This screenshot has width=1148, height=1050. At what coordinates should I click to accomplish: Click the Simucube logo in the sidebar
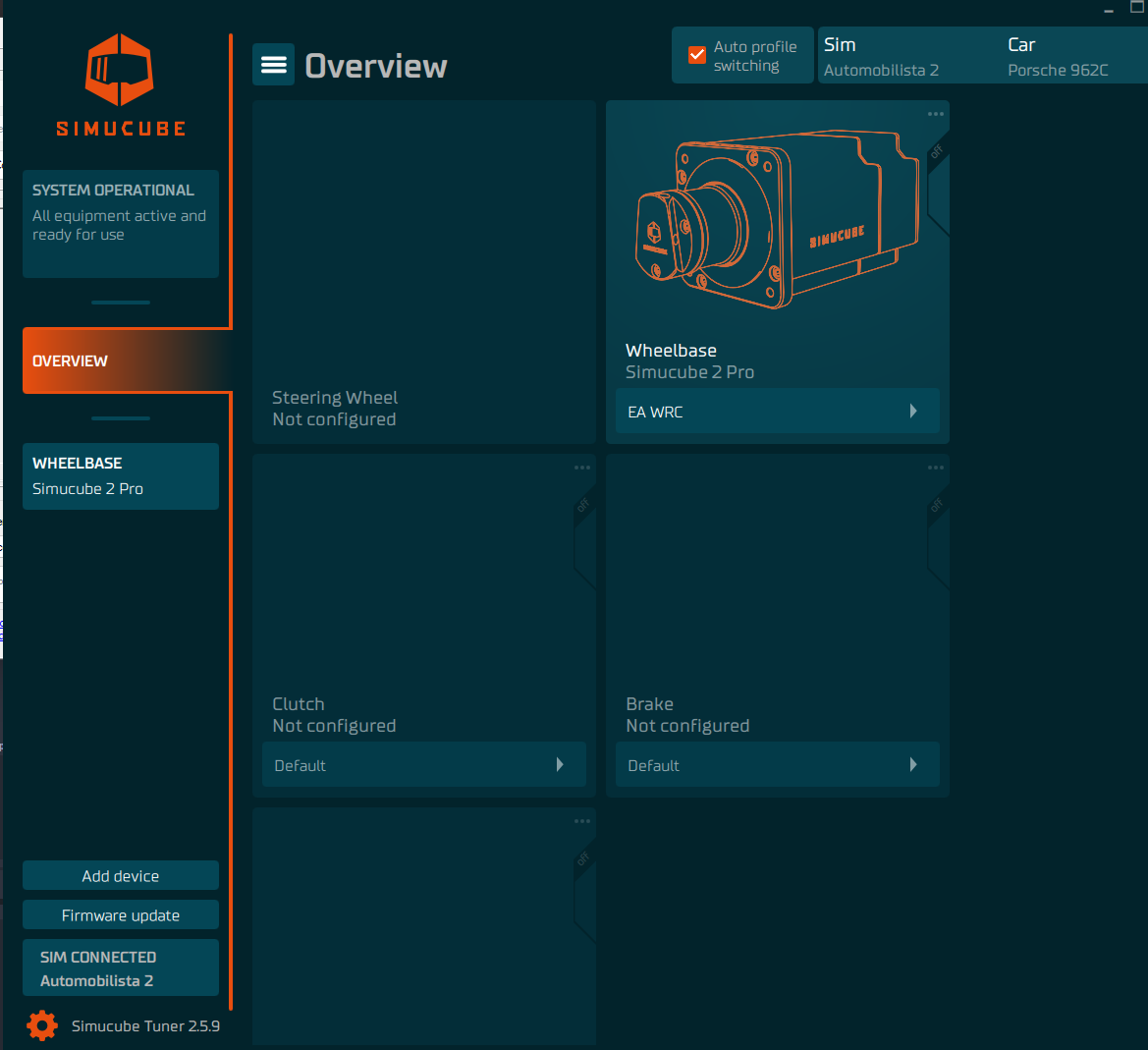pos(120,84)
